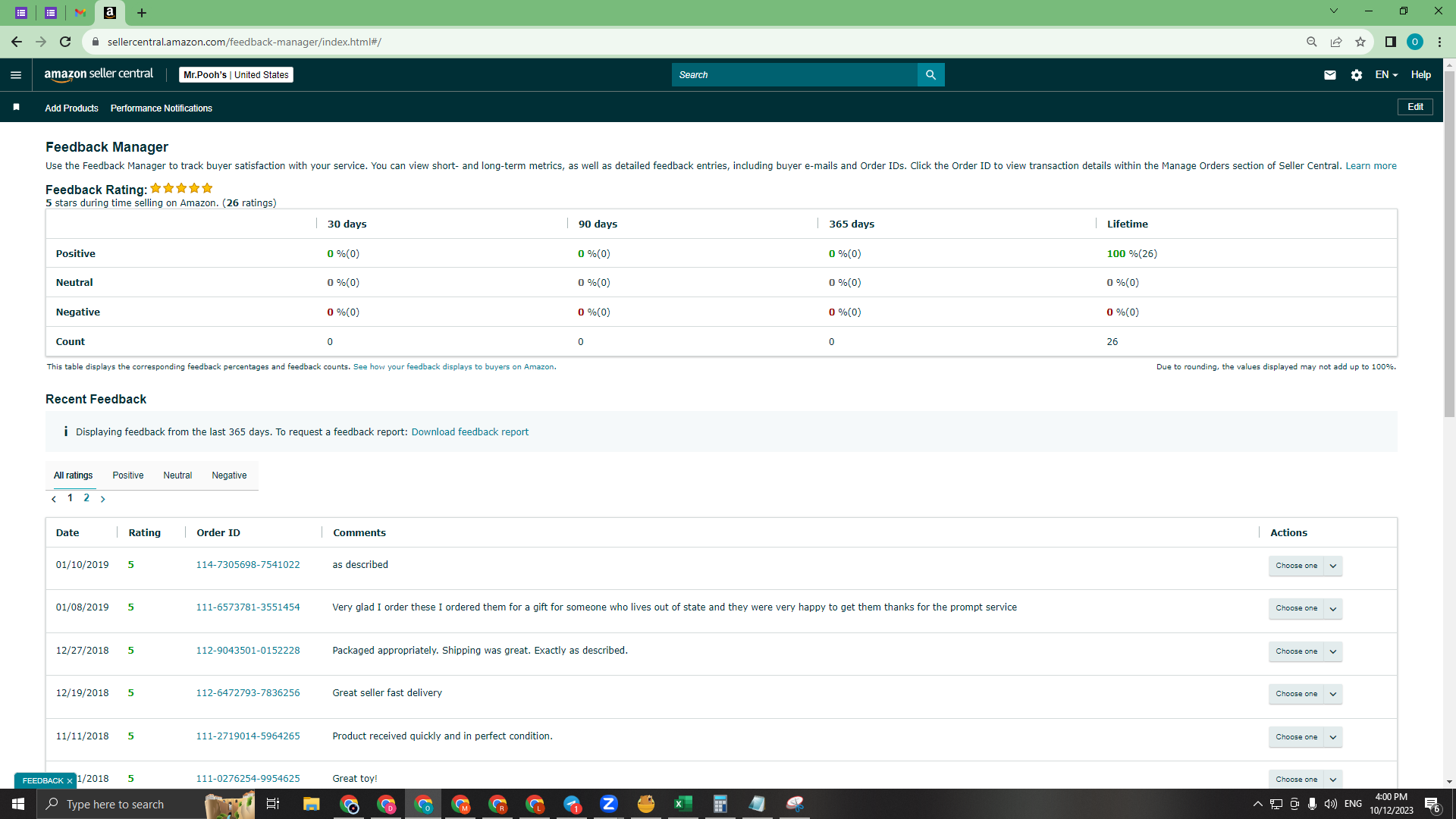
Task: Open the Chrome three-dot menu
Action: coord(1439,42)
